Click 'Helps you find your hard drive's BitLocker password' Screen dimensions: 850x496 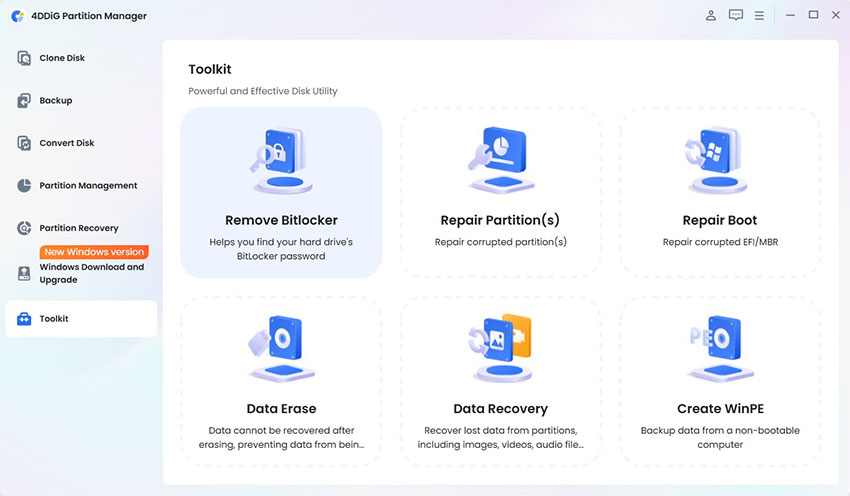[x=281, y=249]
